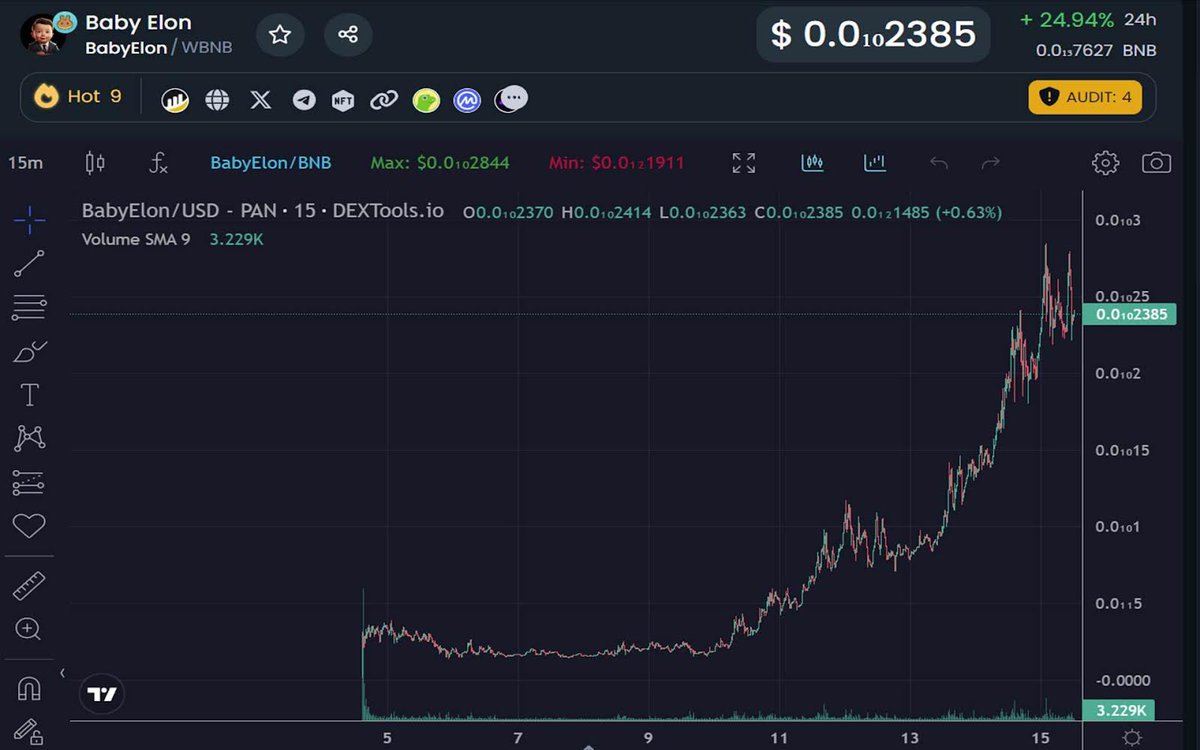Screen dimensions: 1200x750
Task: Open price scale settings gear at bottom right
Action: (x=1132, y=738)
